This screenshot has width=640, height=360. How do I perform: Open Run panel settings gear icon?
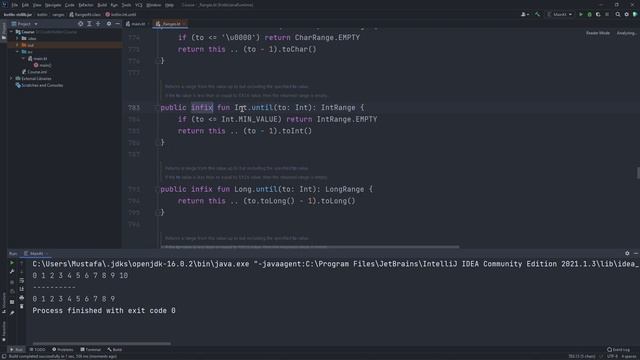click(x=627, y=253)
